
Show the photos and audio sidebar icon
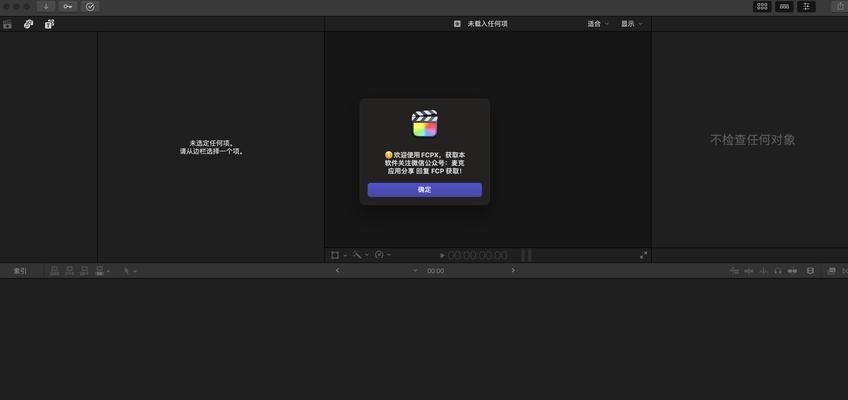(x=29, y=24)
